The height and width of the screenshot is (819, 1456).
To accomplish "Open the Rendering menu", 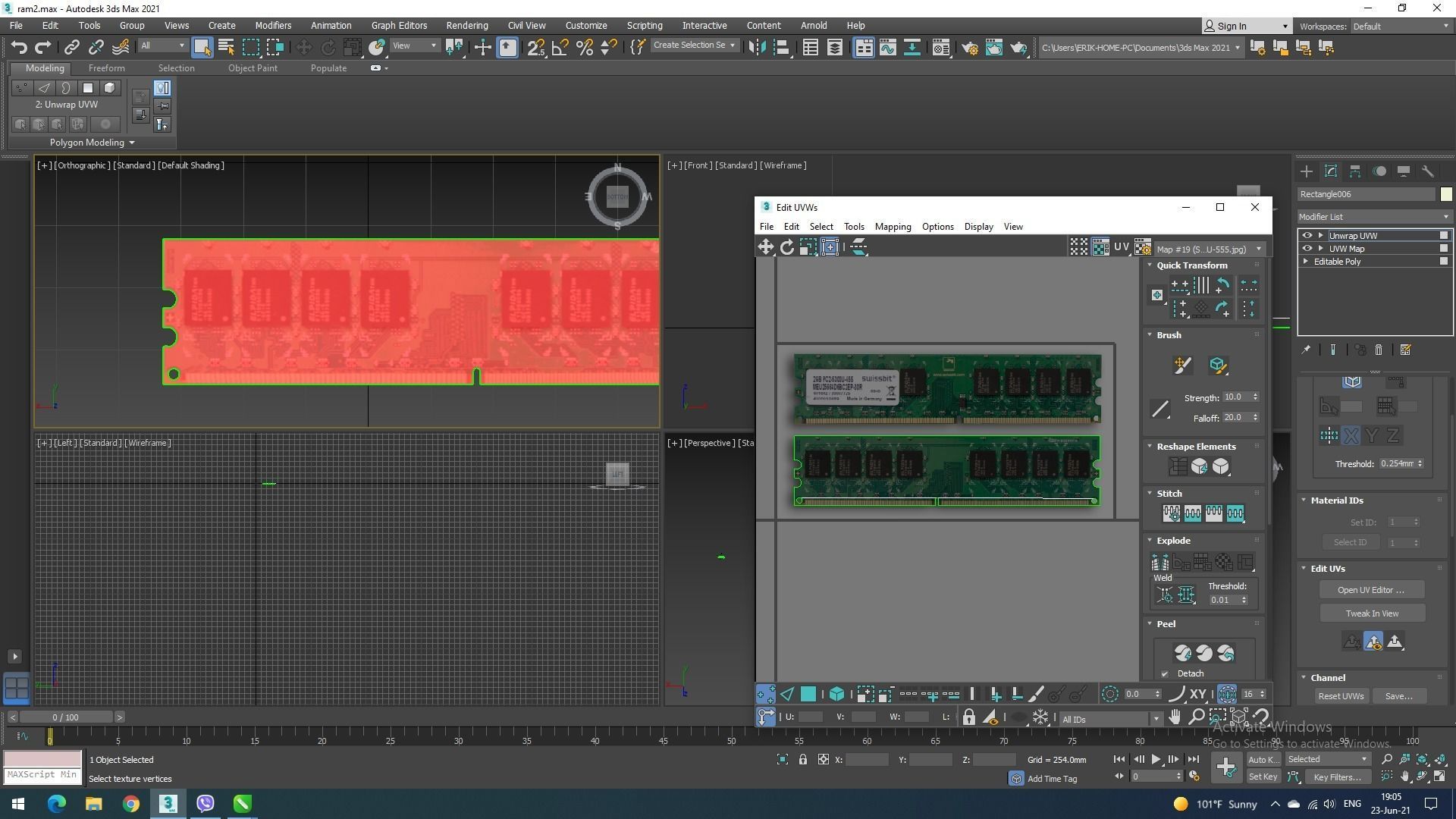I will point(466,25).
